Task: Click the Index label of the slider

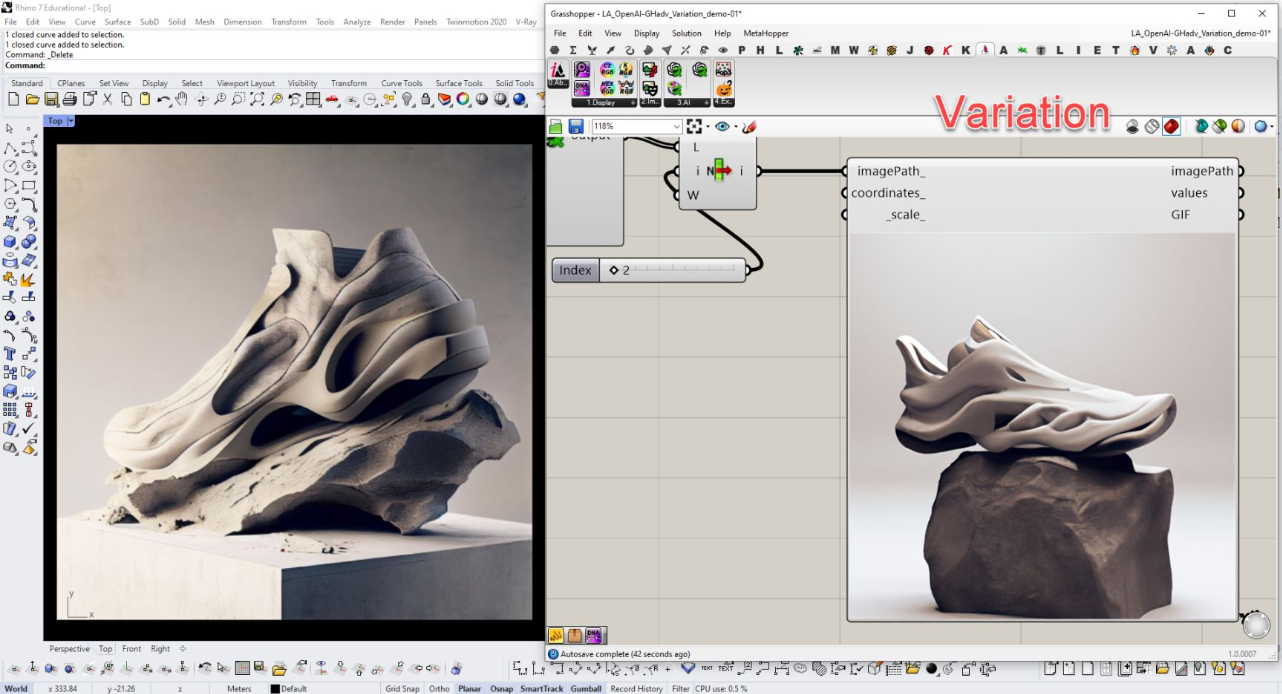Action: click(x=575, y=270)
